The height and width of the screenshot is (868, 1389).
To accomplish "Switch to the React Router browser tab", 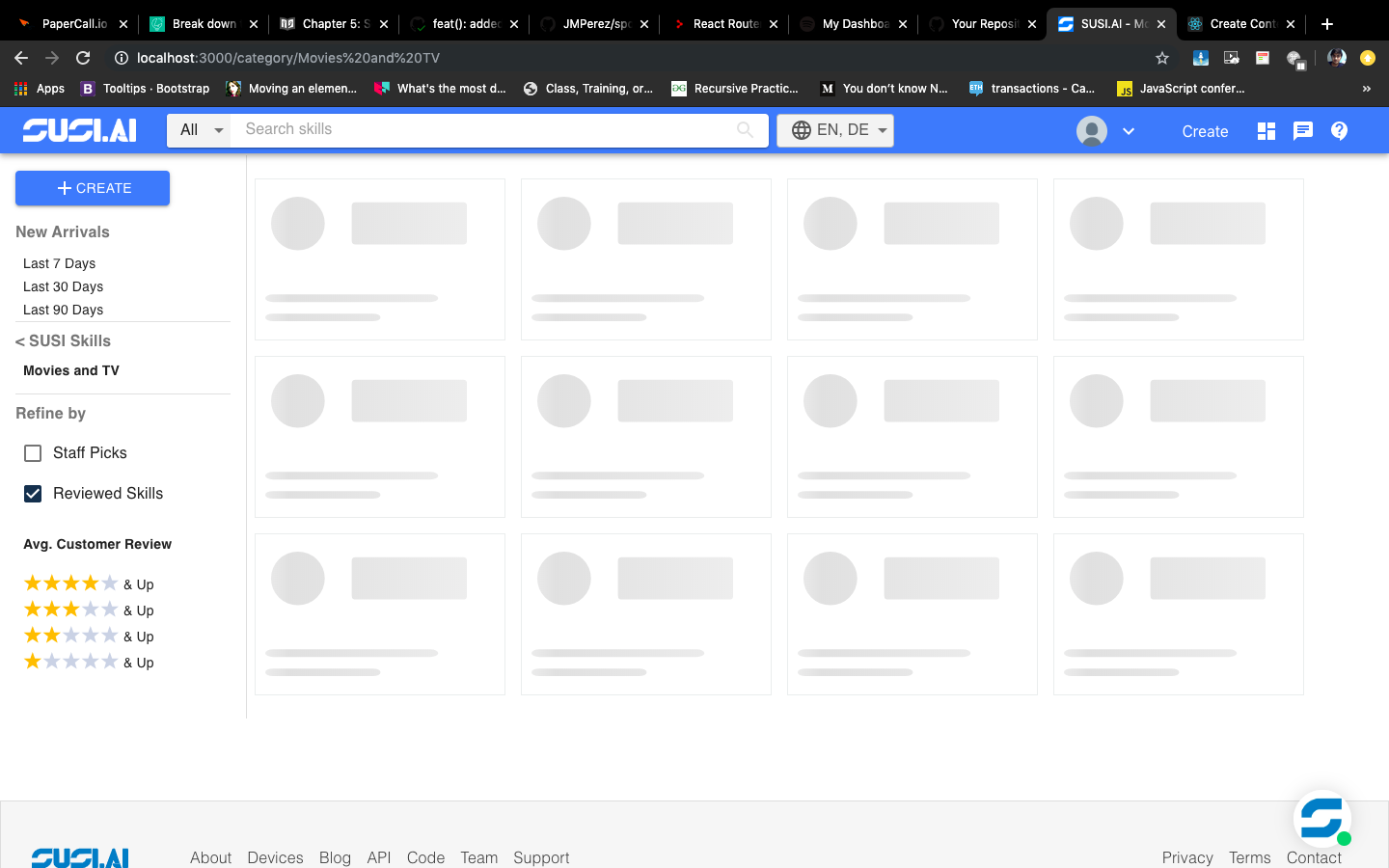I will tap(723, 23).
